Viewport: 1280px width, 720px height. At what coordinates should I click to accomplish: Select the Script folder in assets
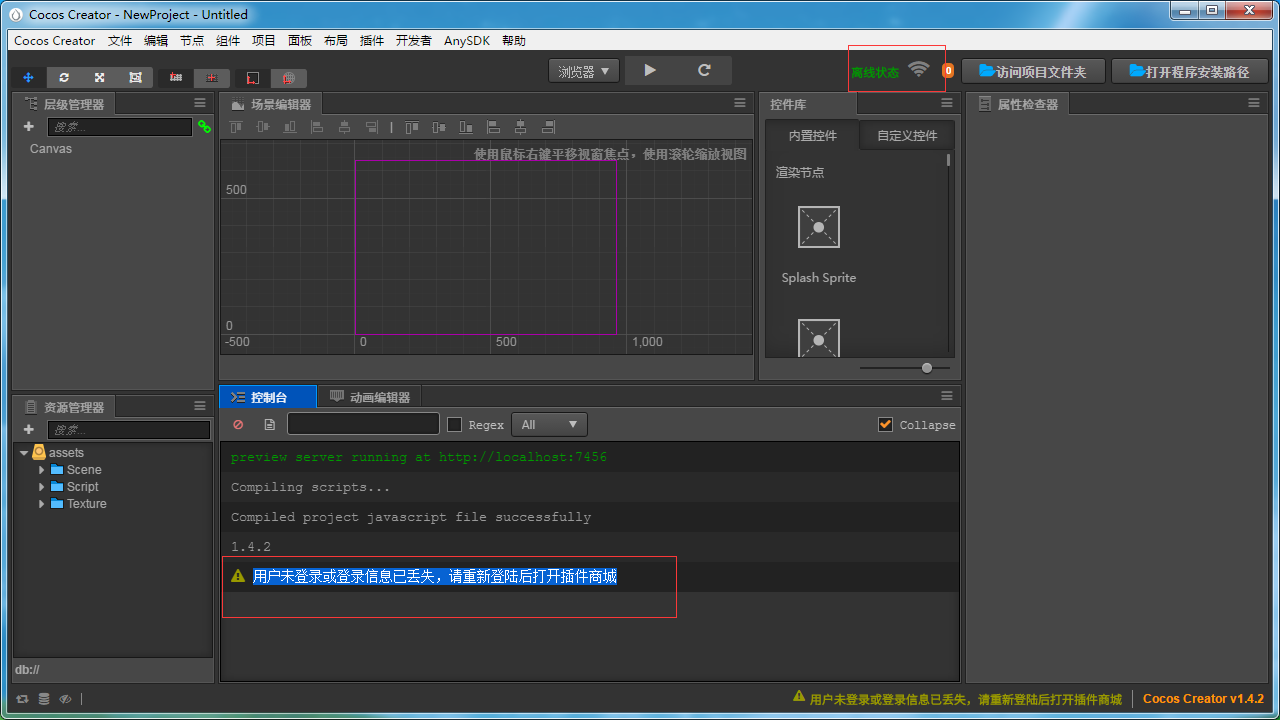[83, 487]
